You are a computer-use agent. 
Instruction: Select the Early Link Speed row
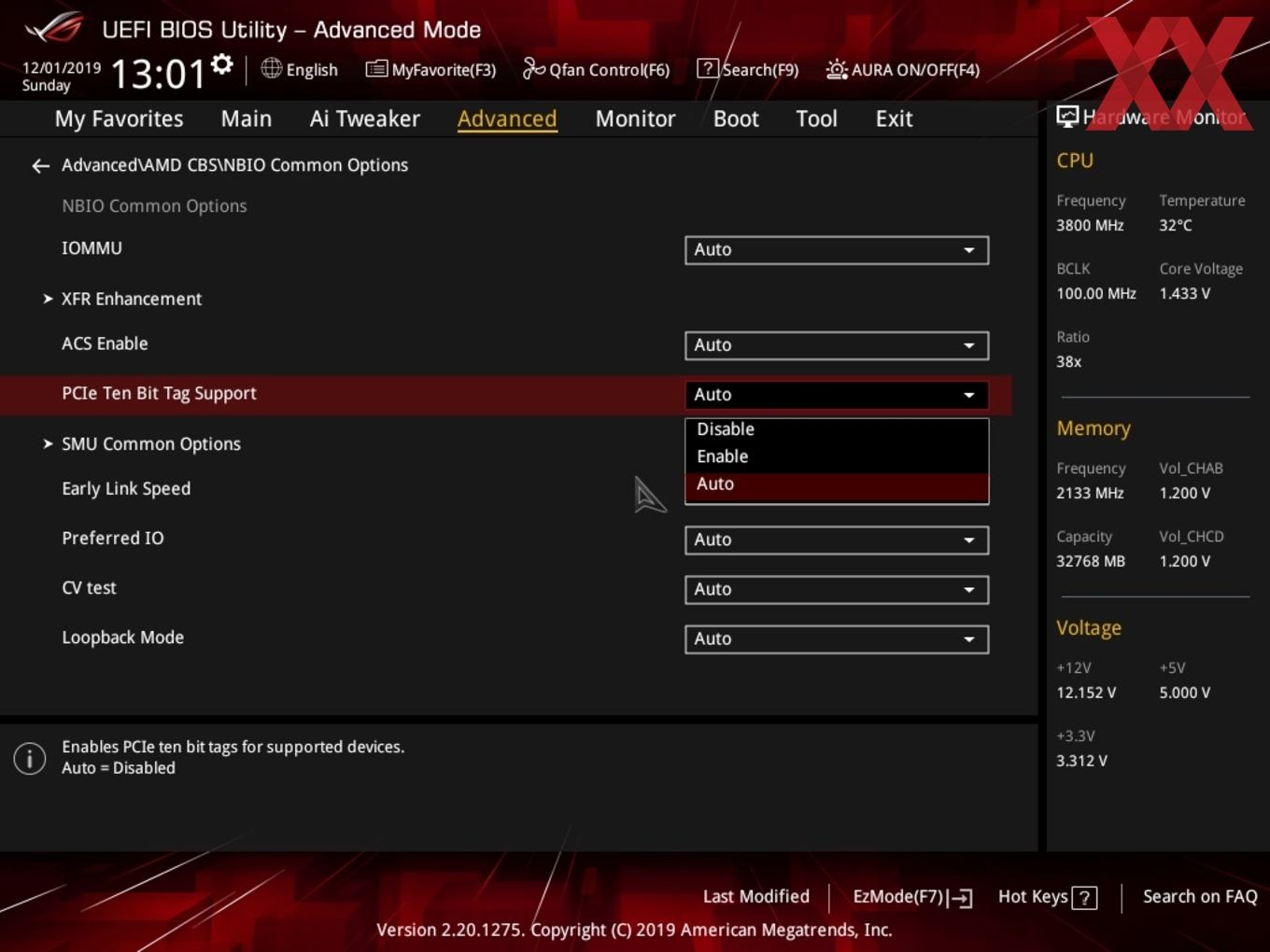pos(504,489)
